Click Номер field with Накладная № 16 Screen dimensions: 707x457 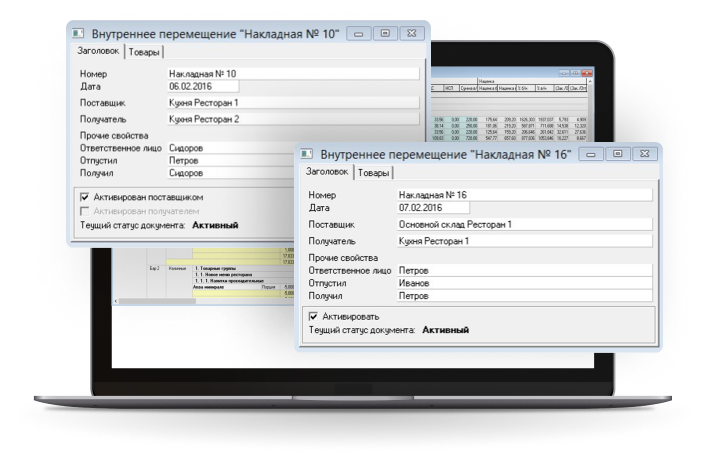[x=525, y=195]
